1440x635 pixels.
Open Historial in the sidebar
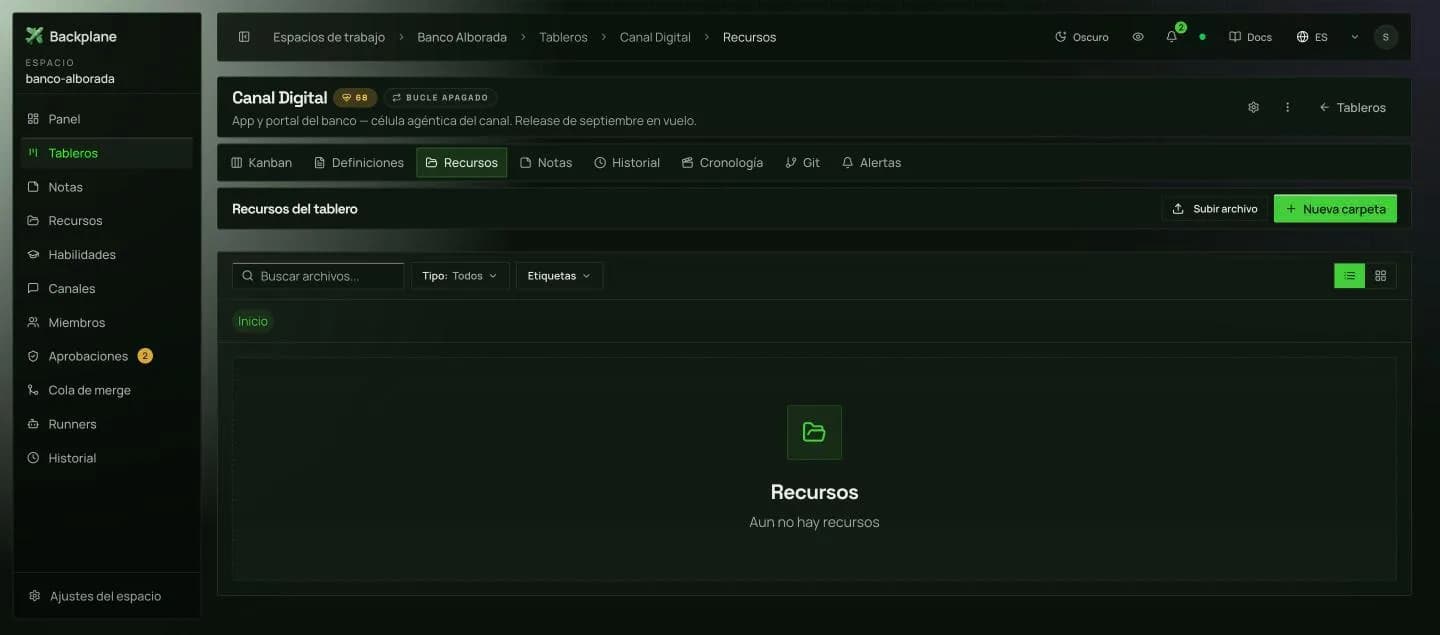[106, 458]
